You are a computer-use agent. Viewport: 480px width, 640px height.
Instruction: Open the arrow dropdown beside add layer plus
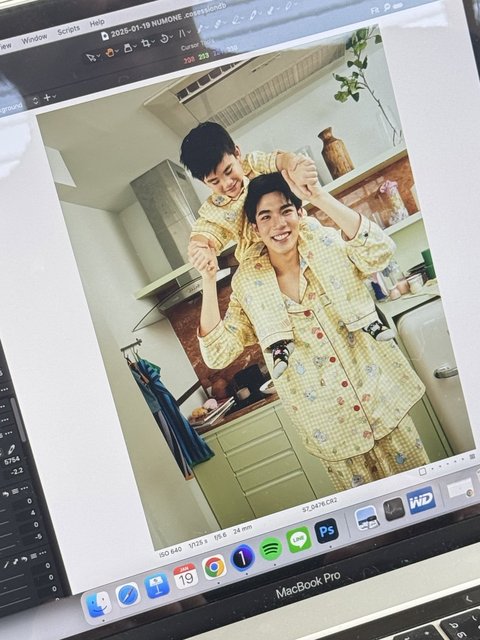tap(54, 96)
